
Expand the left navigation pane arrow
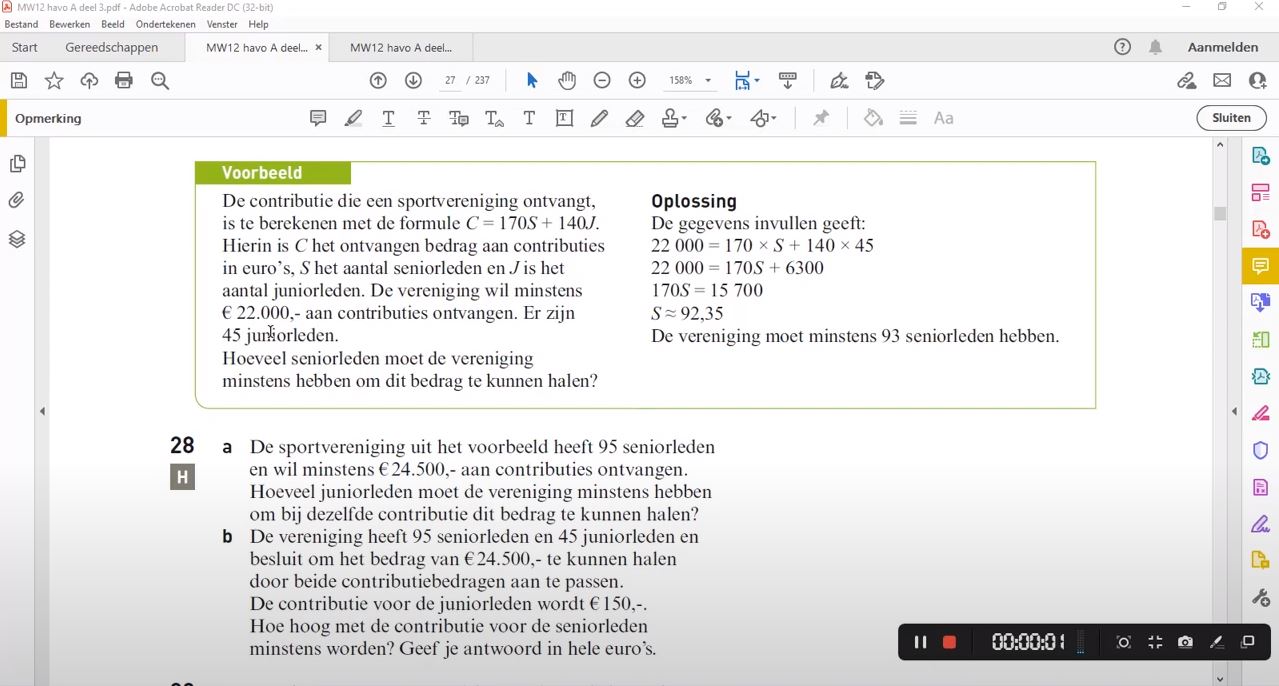tap(42, 411)
